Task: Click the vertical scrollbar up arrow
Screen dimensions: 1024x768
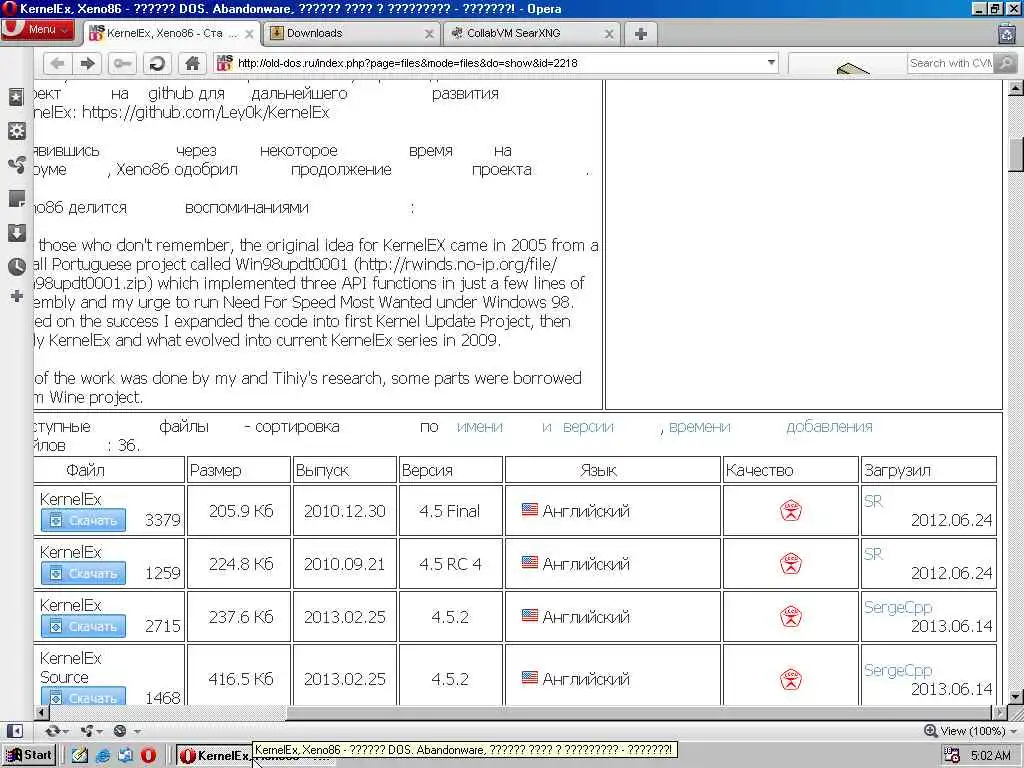Action: [x=1016, y=88]
